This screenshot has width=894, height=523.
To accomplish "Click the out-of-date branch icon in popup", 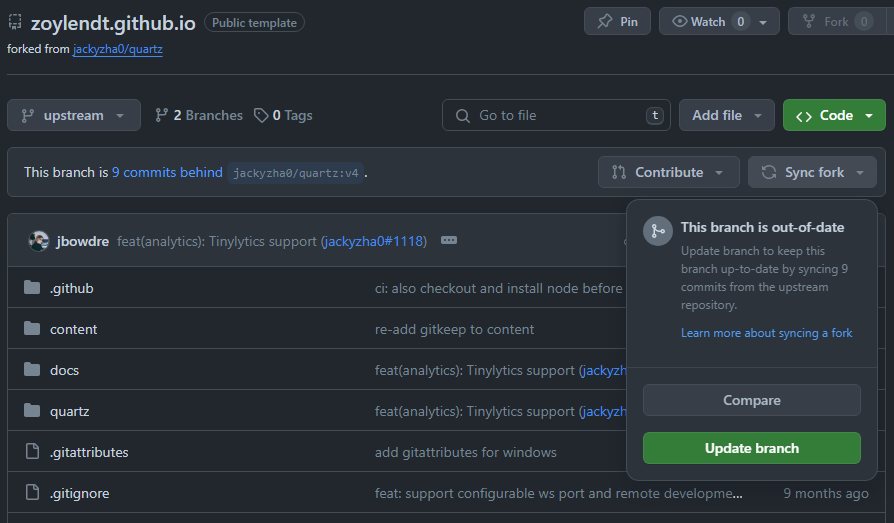I will (658, 231).
